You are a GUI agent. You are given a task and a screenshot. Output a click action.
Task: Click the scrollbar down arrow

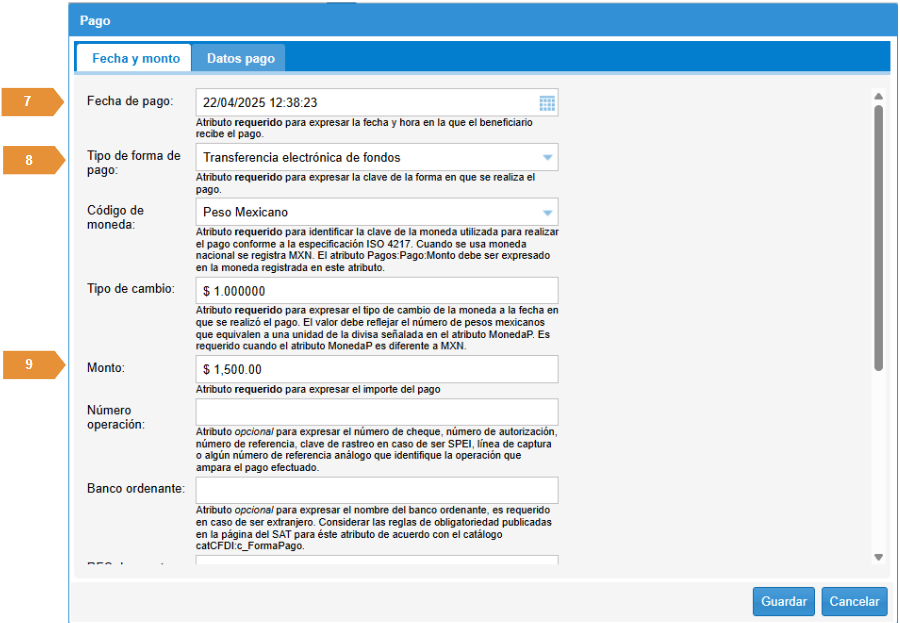click(878, 556)
